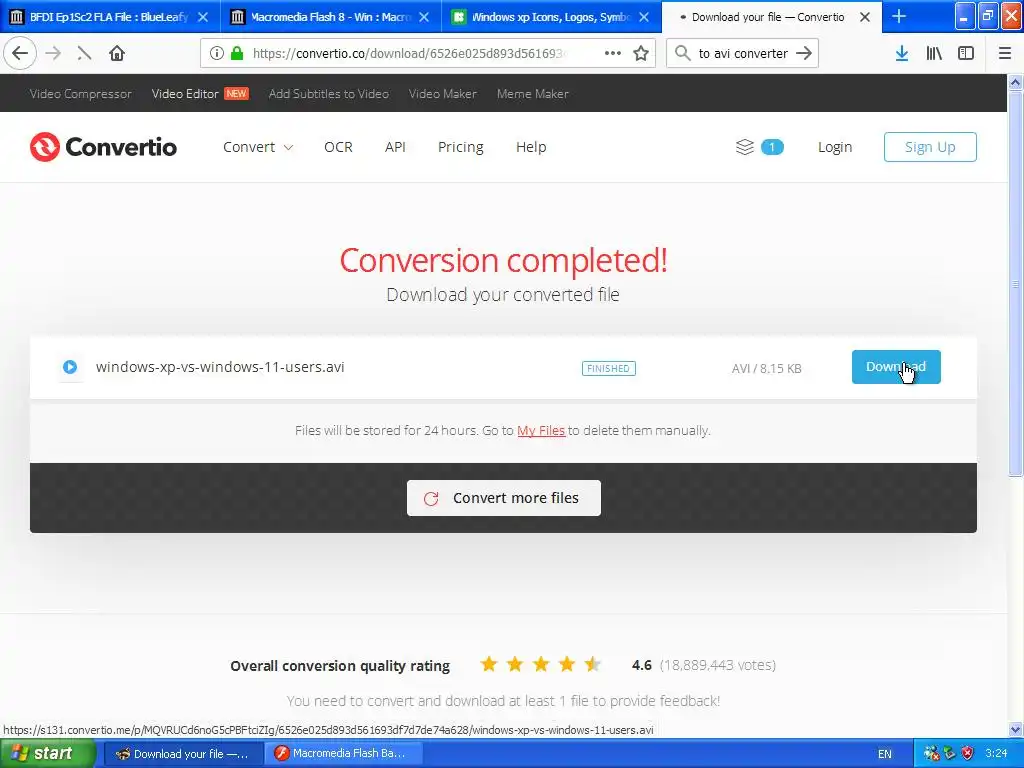Image resolution: width=1024 pixels, height=768 pixels.
Task: Open the browser home page icon
Action: tap(117, 54)
